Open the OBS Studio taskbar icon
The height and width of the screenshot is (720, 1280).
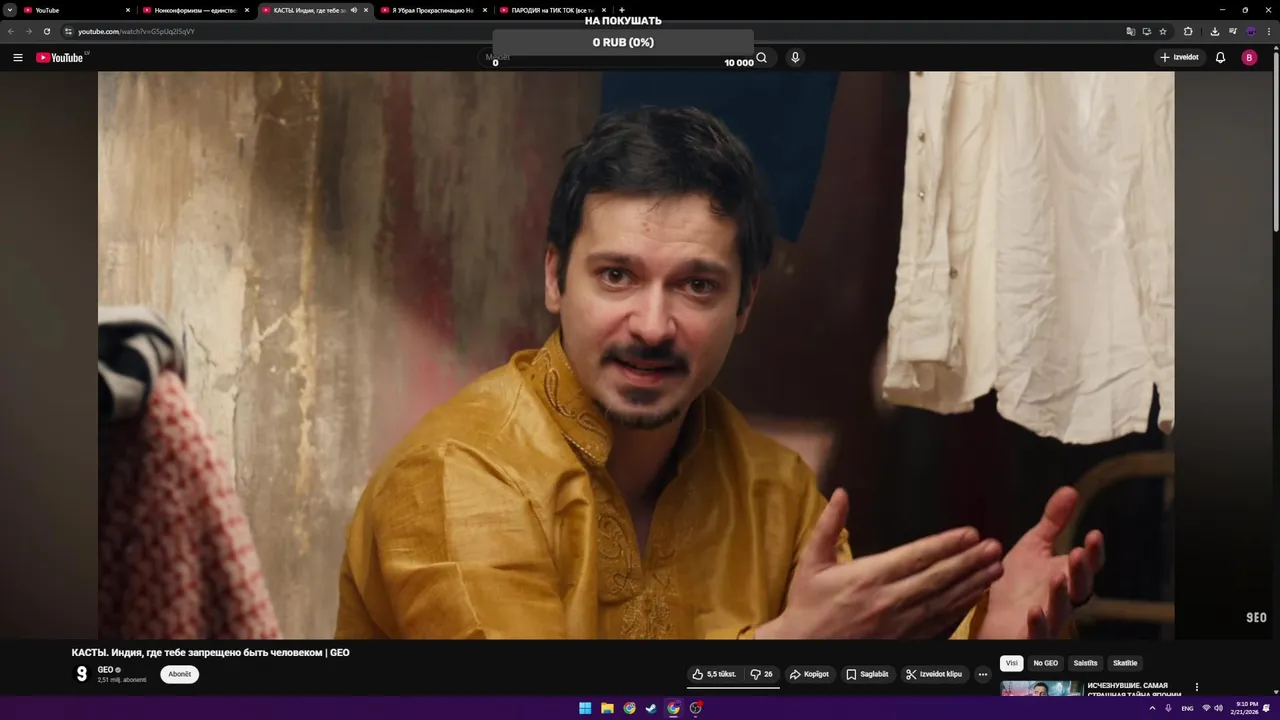coord(696,708)
